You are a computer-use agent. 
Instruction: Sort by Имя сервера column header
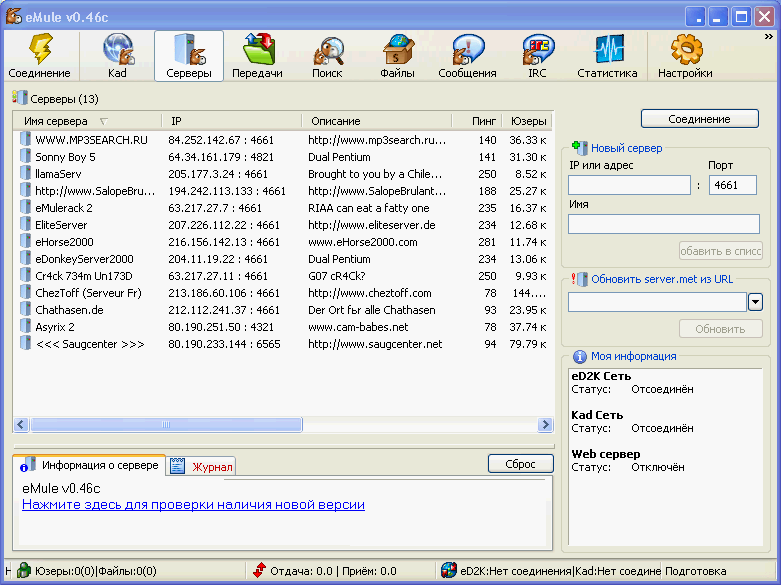88,121
